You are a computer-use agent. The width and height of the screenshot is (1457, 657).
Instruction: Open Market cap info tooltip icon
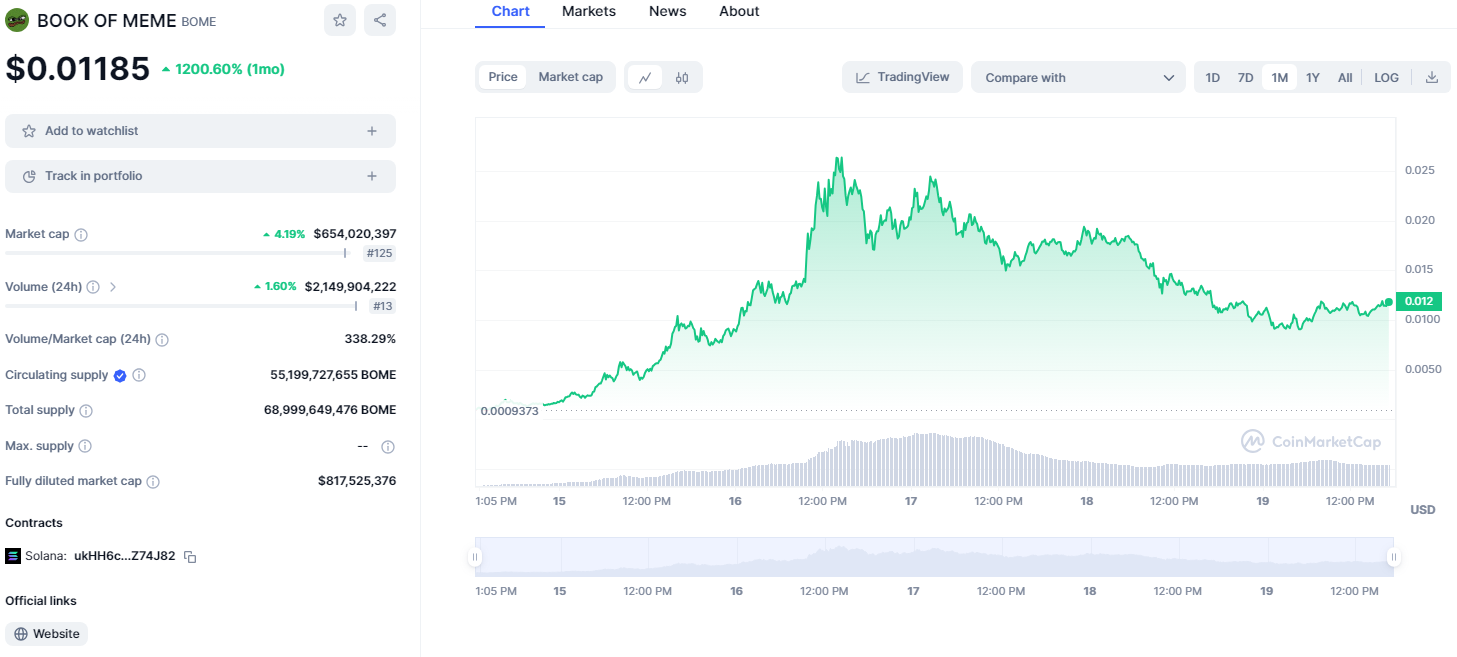(81, 234)
